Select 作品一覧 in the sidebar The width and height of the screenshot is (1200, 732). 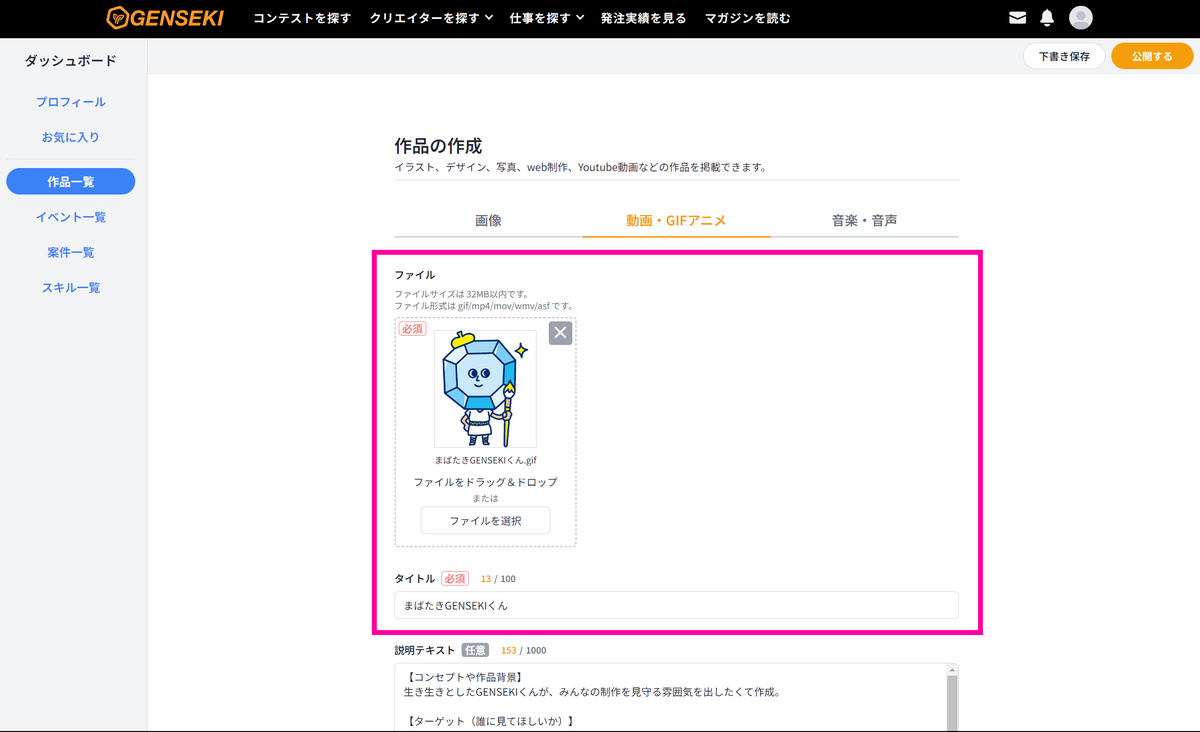click(71, 181)
